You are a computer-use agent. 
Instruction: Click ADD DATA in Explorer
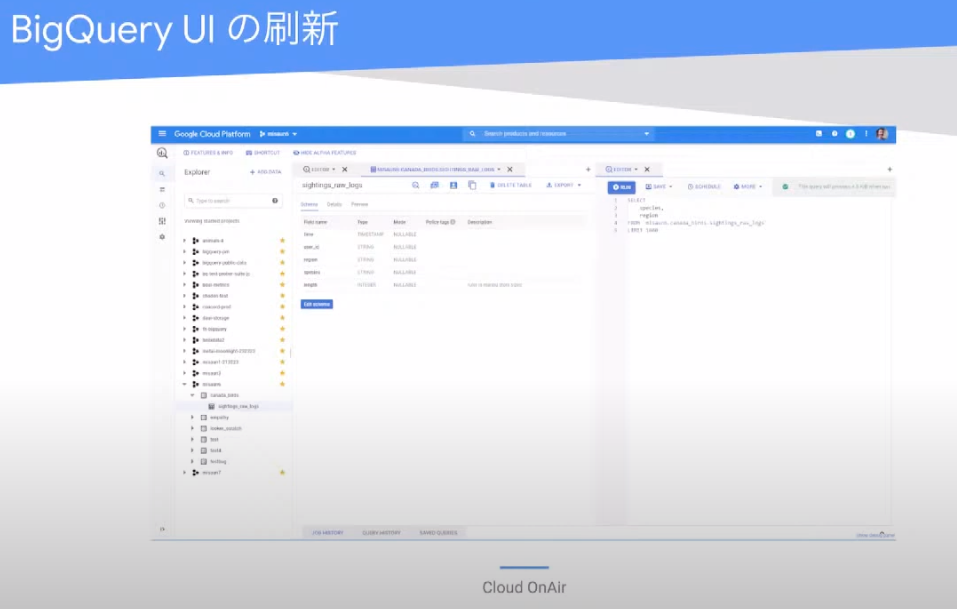click(265, 172)
